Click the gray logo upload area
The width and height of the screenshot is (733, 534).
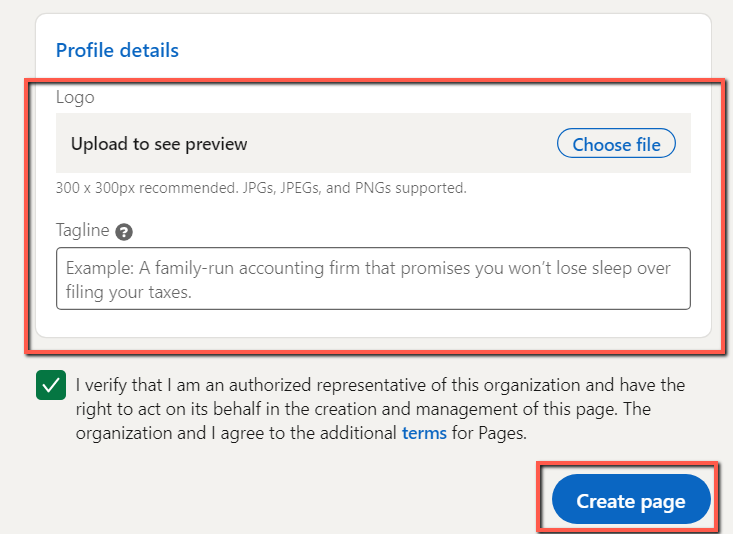click(x=373, y=143)
